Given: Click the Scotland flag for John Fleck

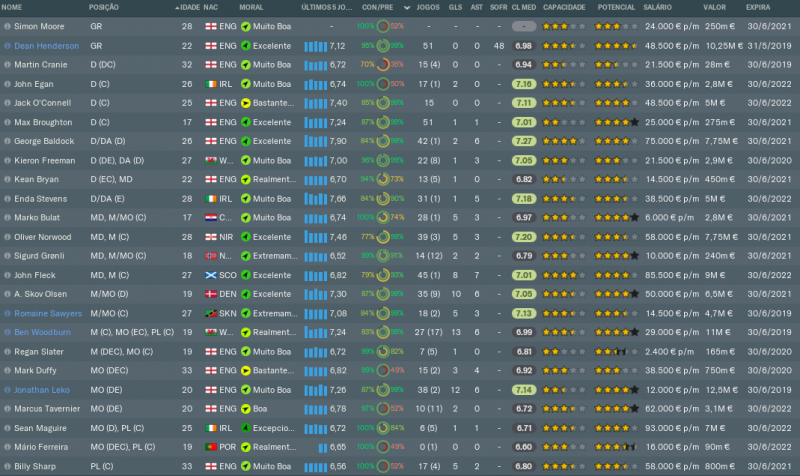Looking at the screenshot, I should [x=210, y=274].
